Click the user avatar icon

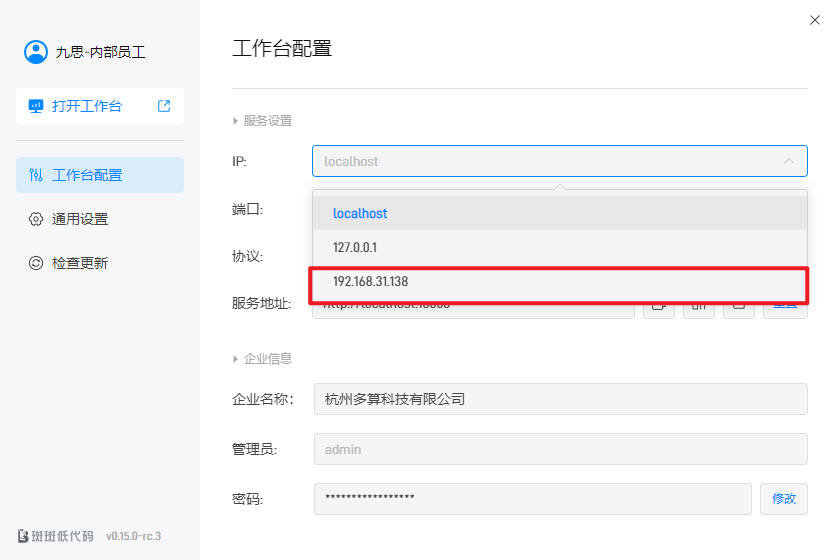pyautogui.click(x=36, y=52)
